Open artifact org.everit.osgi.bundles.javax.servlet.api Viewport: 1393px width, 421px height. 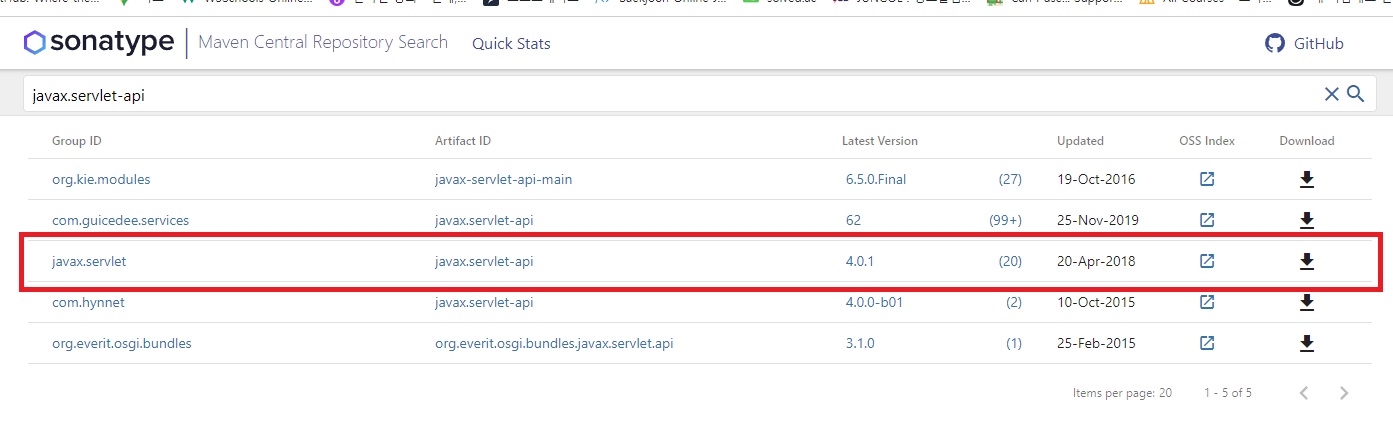(x=554, y=343)
